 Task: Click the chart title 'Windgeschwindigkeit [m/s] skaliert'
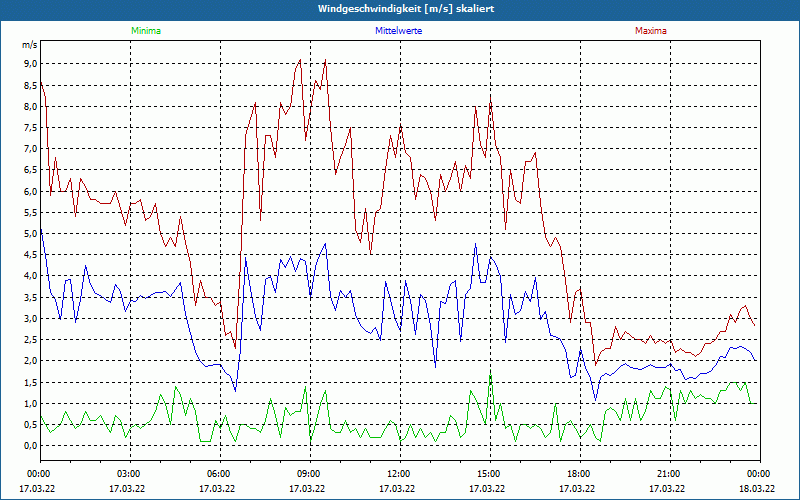[x=406, y=9]
